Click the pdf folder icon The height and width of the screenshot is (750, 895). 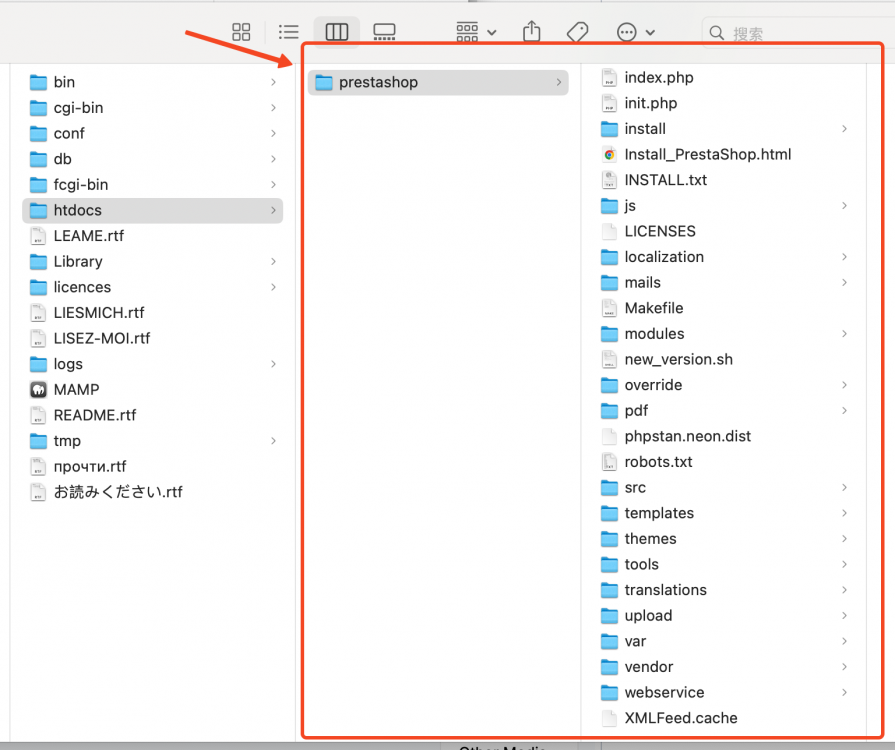(610, 410)
